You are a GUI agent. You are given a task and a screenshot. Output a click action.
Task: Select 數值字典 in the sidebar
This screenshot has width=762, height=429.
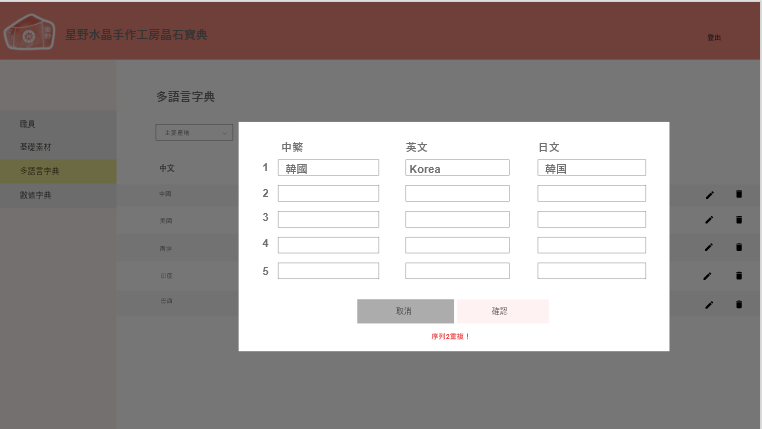tap(35, 195)
